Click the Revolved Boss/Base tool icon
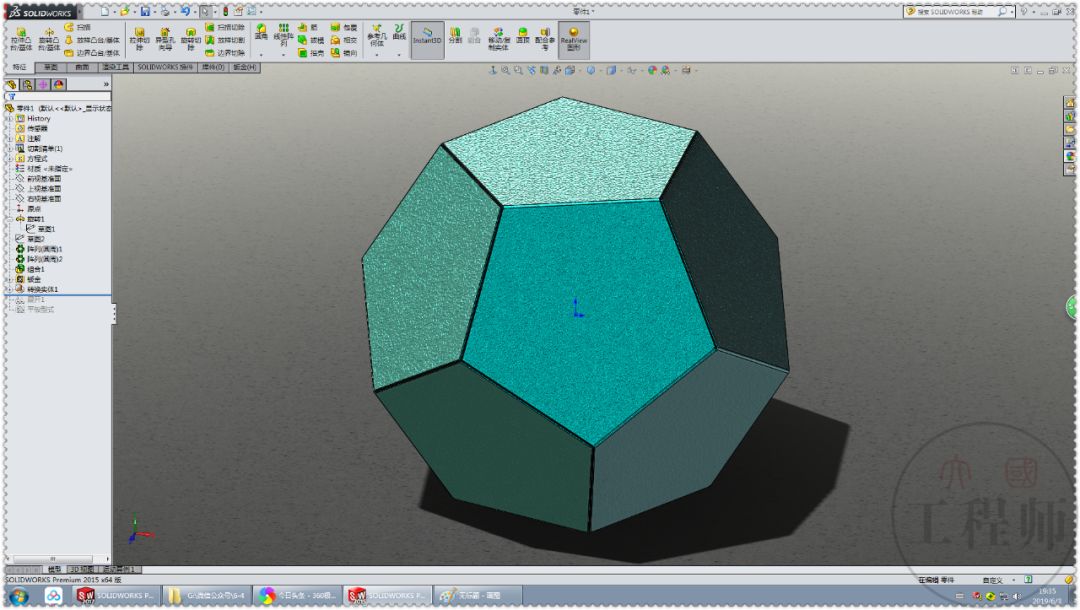The width and height of the screenshot is (1080, 610). click(48, 34)
